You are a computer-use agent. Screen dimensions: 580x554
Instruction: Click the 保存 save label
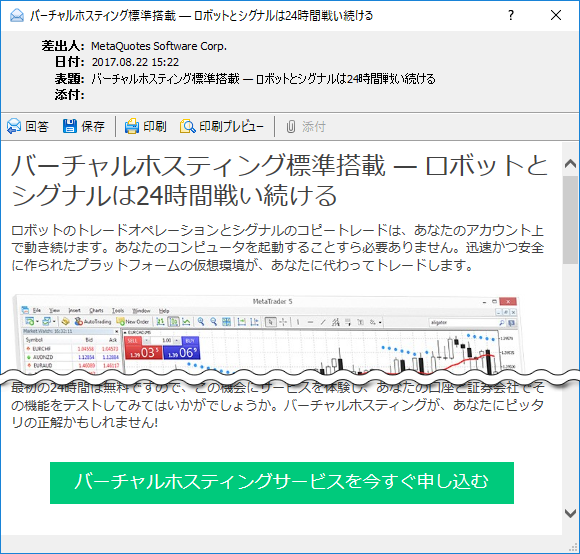point(93,126)
